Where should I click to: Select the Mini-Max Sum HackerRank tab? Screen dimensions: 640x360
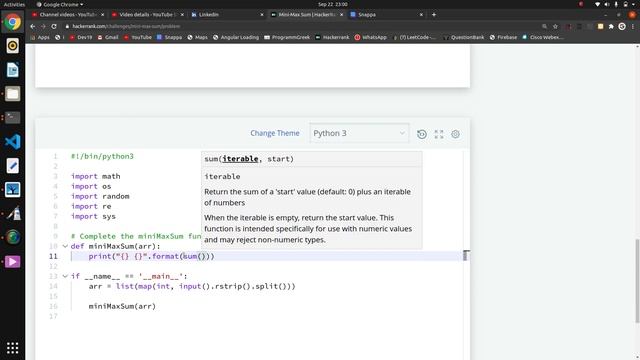306,14
